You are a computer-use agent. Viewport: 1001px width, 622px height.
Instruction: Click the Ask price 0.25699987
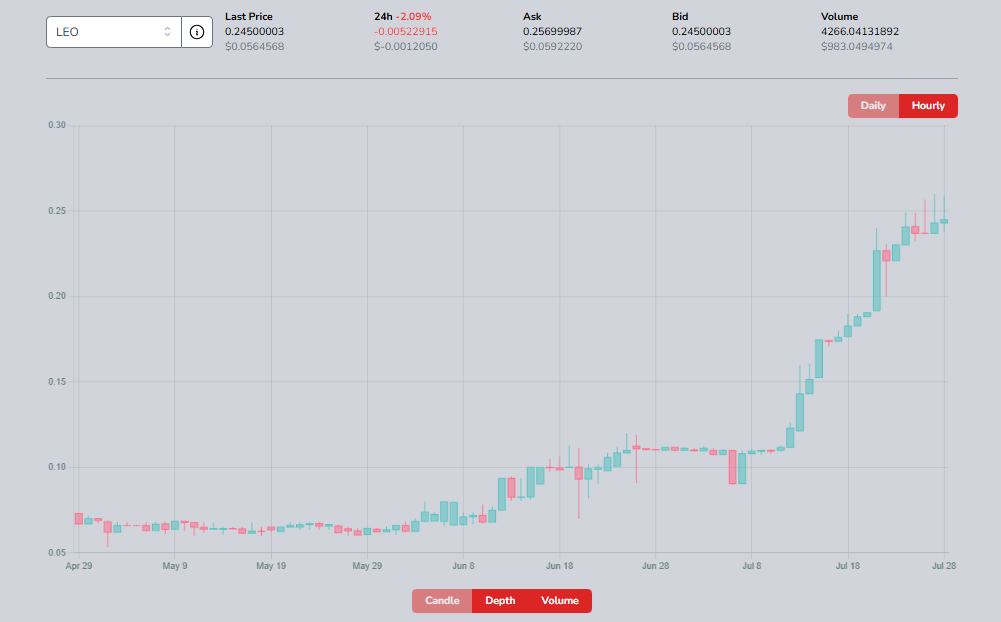coord(552,31)
